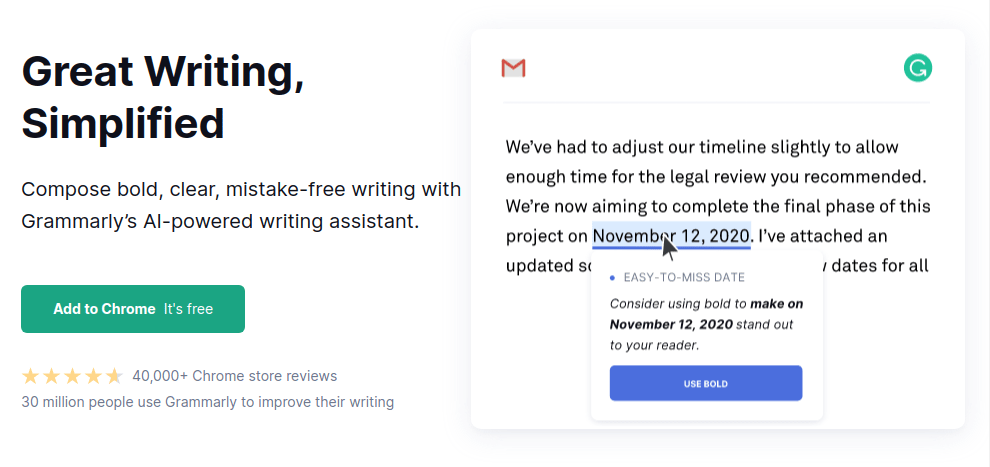Click the Add to Chrome button
Screen dimensions: 990x467
click(x=133, y=309)
